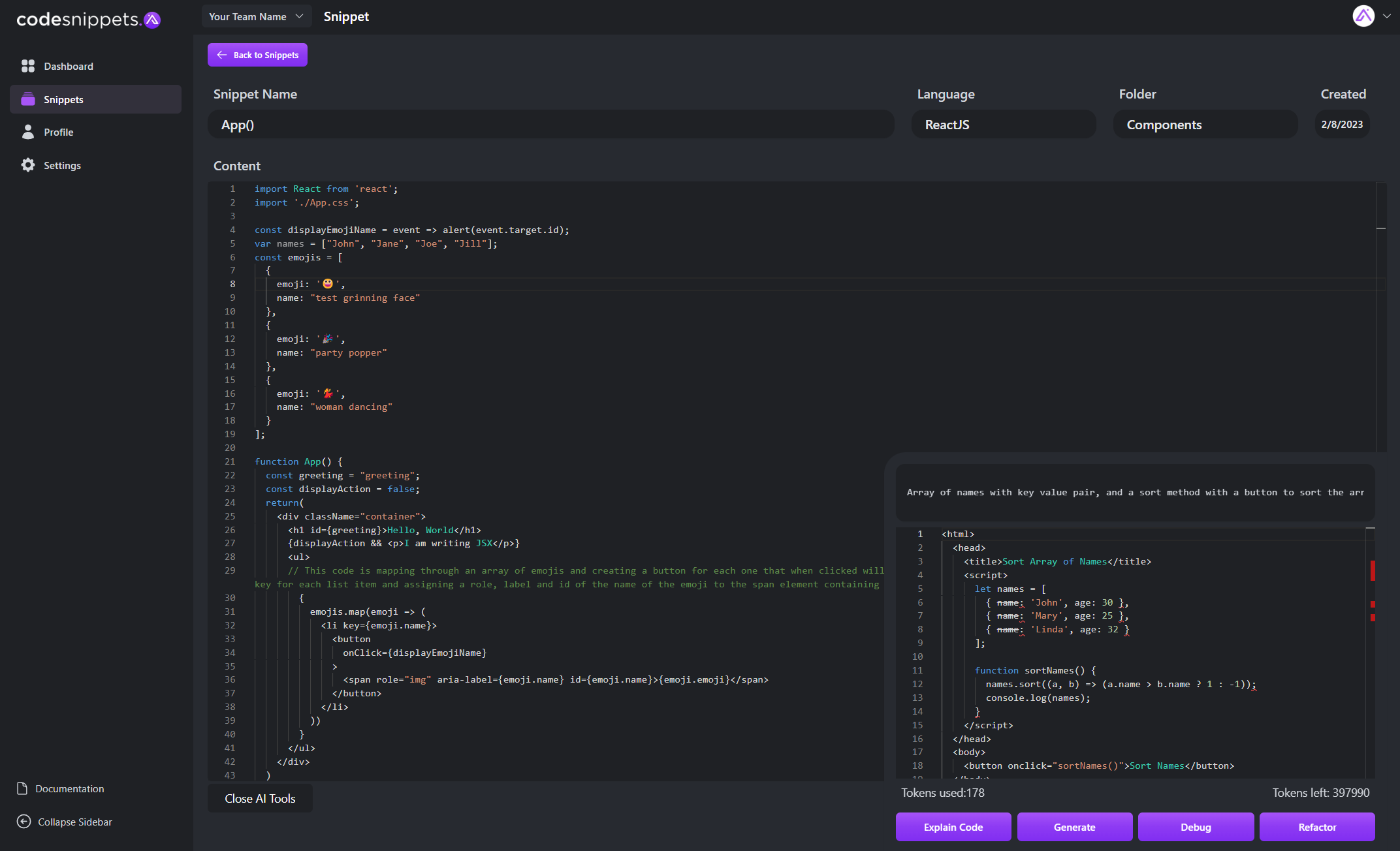The height and width of the screenshot is (851, 1400).
Task: Open the user avatar in top right
Action: point(1363,16)
